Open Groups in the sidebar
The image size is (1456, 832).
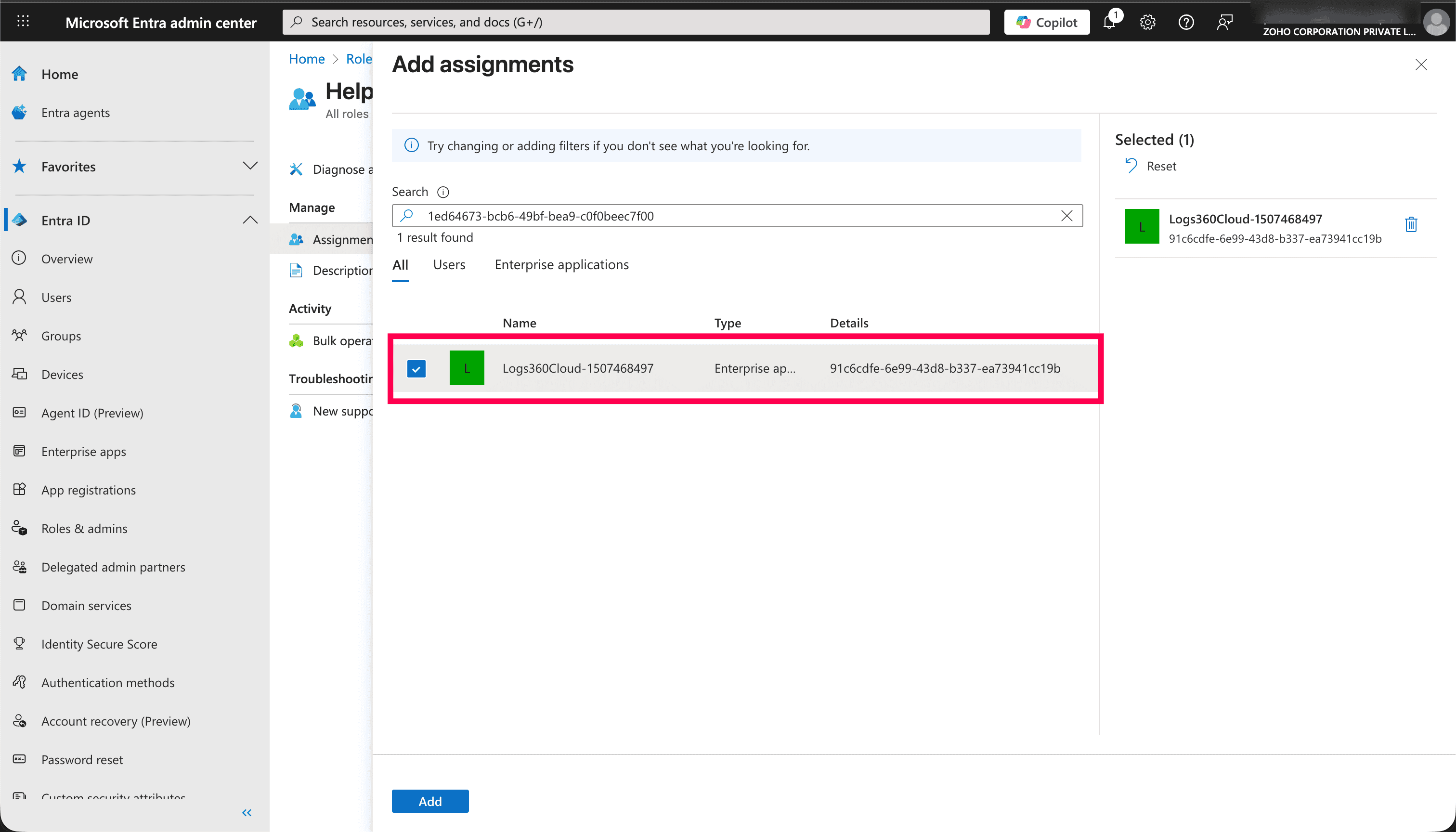pos(61,336)
